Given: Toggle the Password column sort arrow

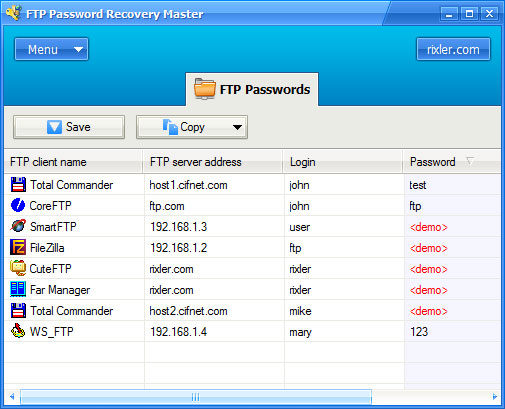Looking at the screenshot, I should click(x=470, y=161).
